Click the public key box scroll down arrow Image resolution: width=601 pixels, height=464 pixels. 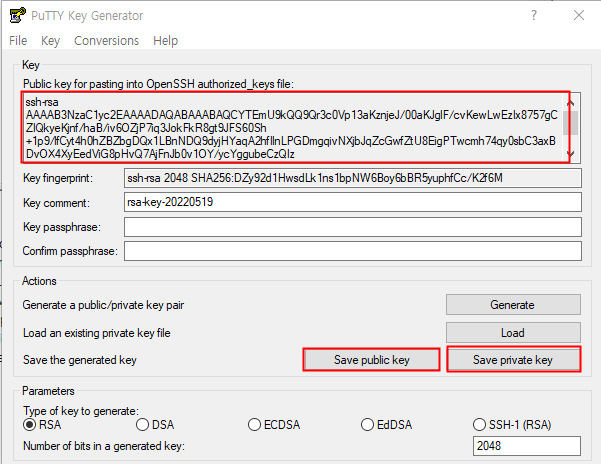571,154
